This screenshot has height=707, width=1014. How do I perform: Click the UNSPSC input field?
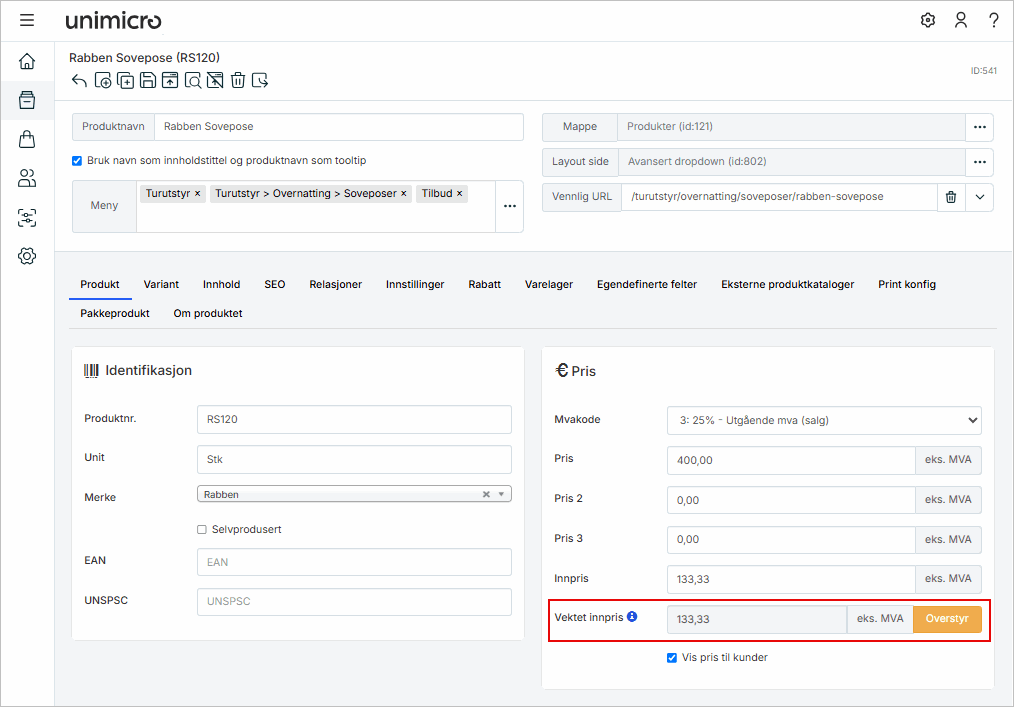coord(354,602)
